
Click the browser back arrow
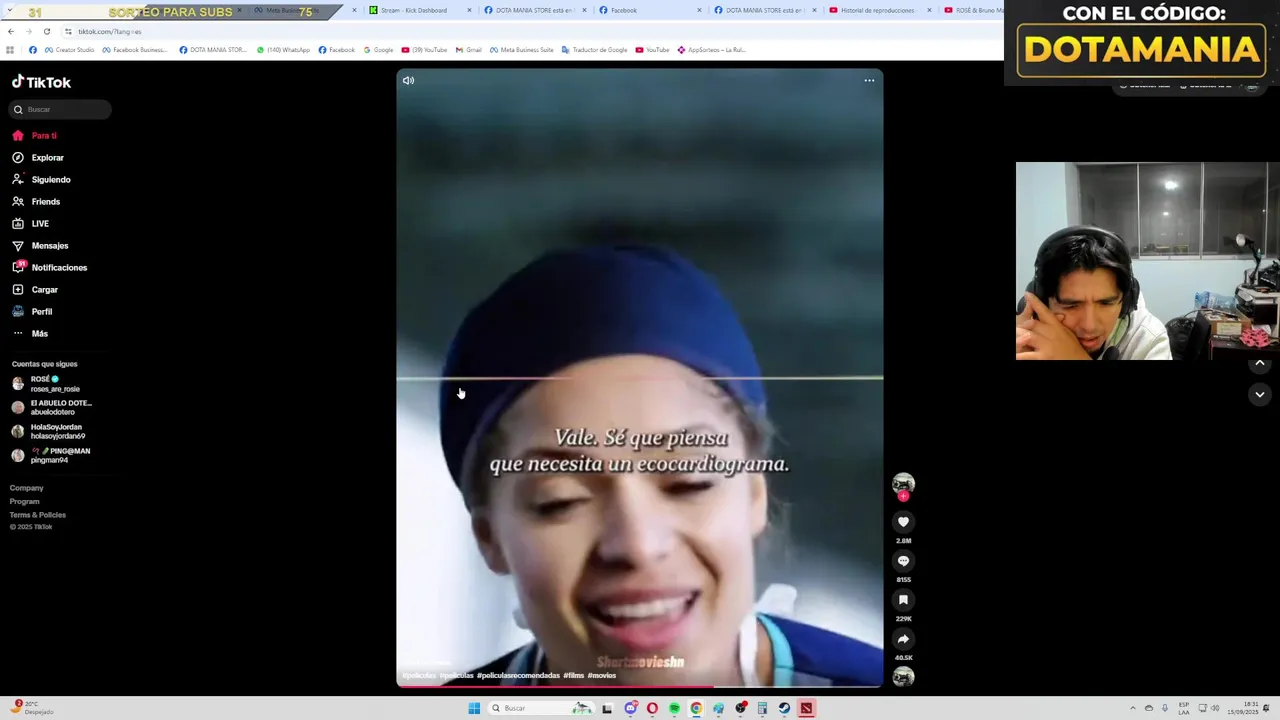(10, 31)
